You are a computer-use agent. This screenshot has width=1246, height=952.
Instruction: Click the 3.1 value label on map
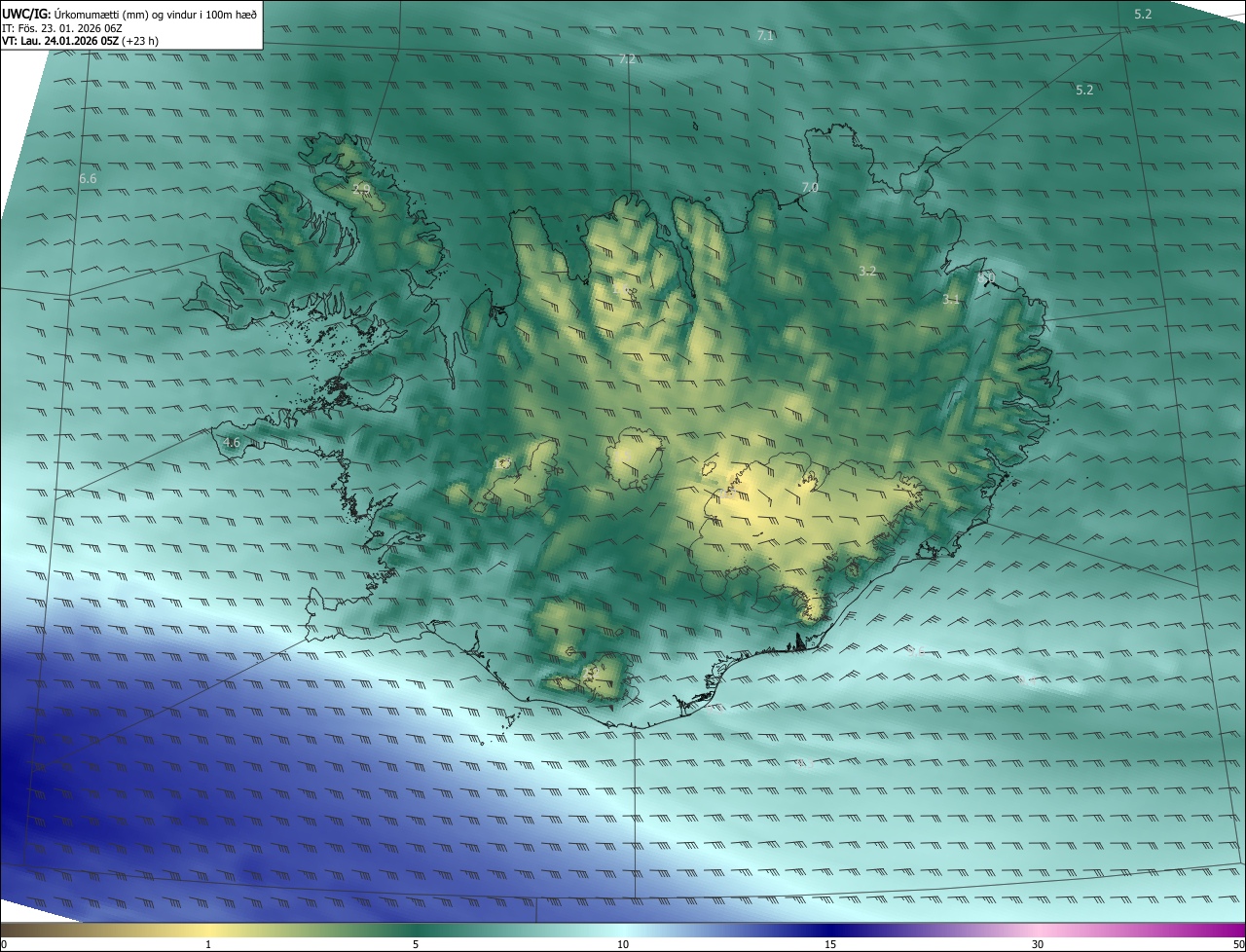pos(951,300)
